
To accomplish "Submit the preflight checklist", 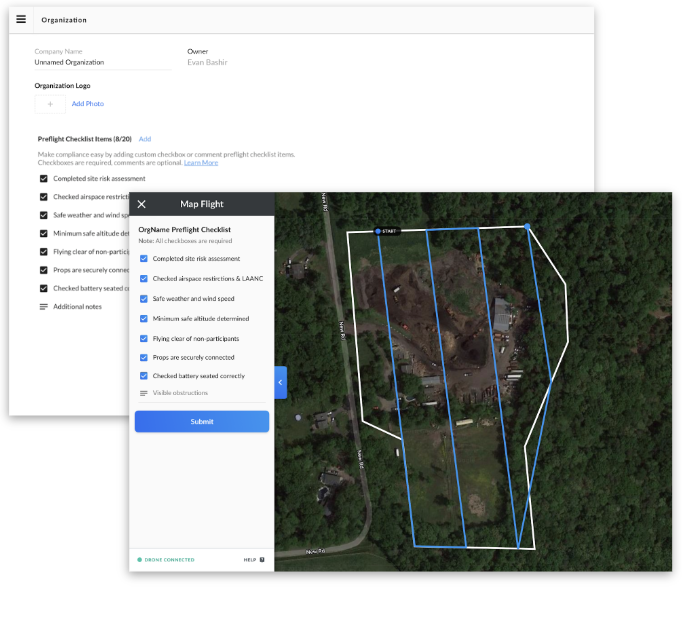I will pos(202,421).
